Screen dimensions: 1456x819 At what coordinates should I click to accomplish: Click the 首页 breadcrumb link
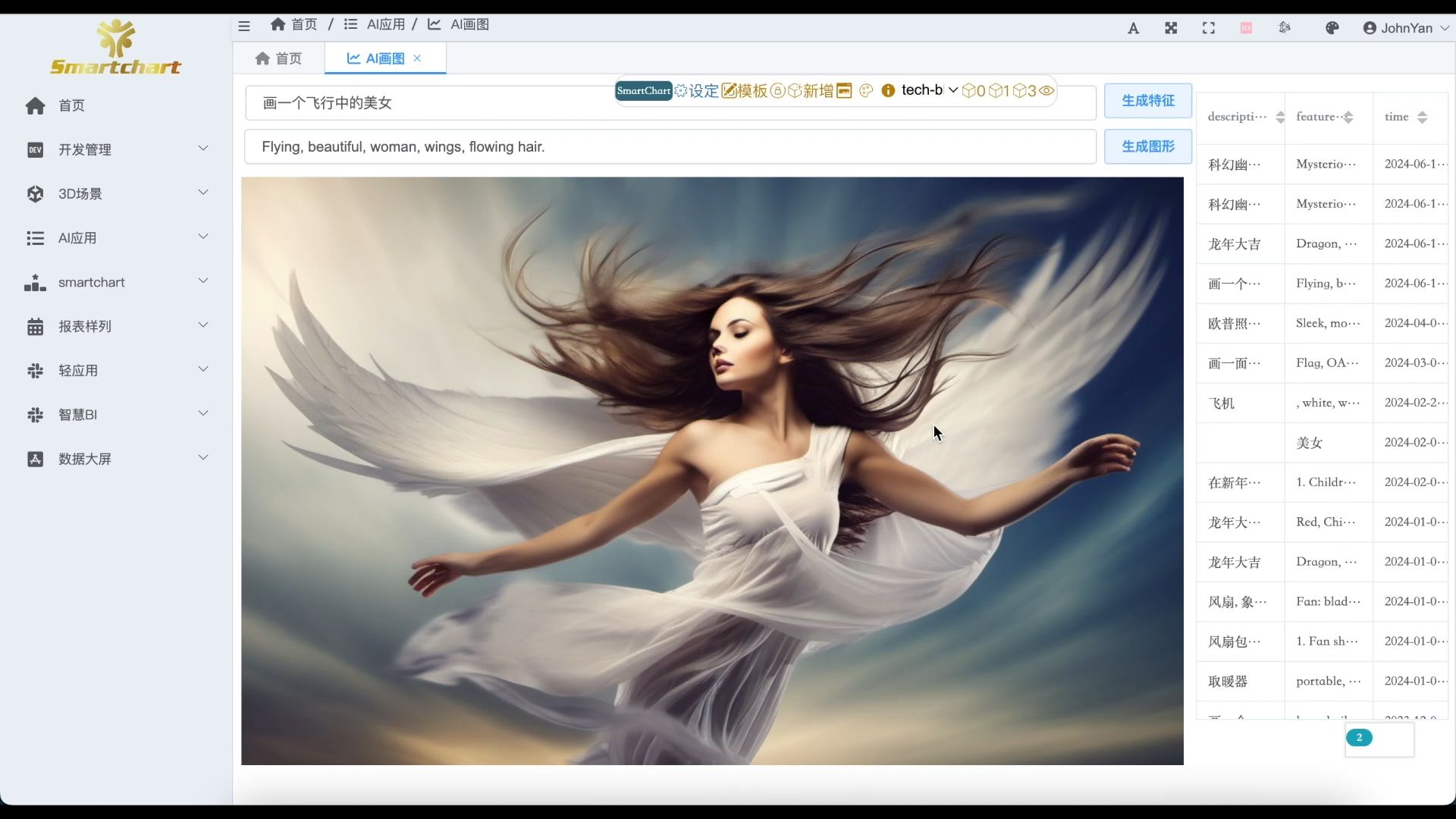click(294, 24)
